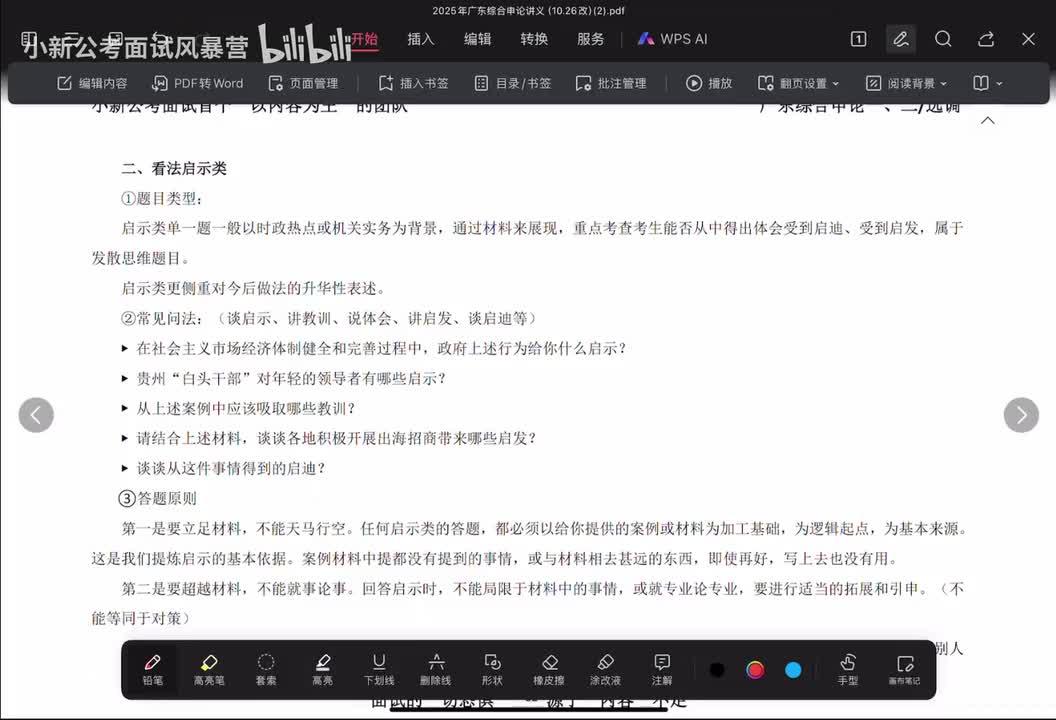Start 播放 slideshow playback

click(x=709, y=83)
